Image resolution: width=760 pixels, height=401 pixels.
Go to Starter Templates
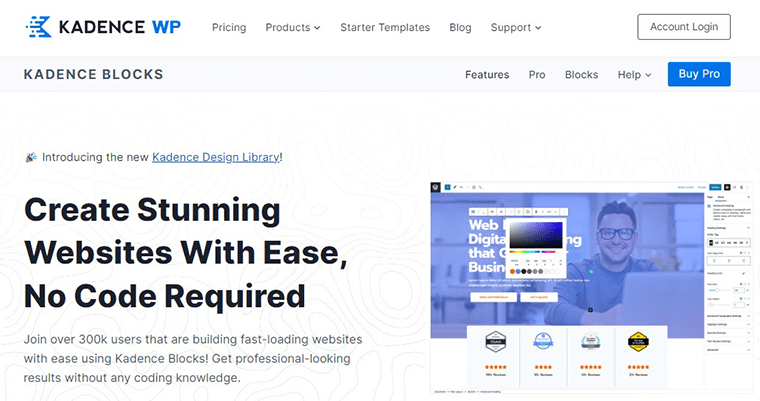click(385, 27)
